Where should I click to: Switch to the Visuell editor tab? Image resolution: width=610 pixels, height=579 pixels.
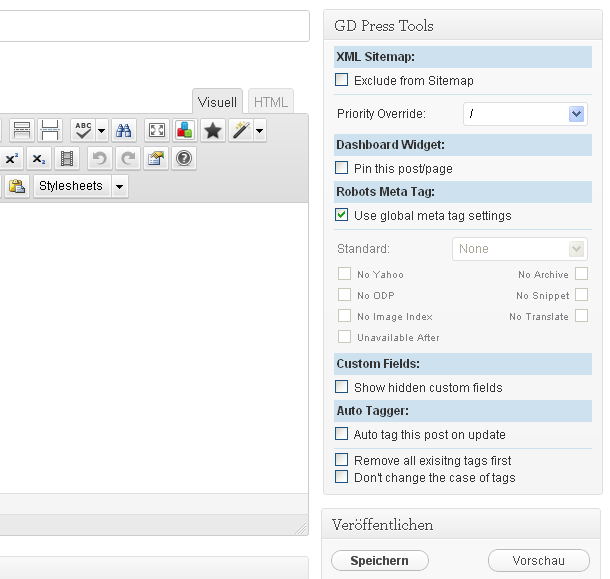(217, 102)
